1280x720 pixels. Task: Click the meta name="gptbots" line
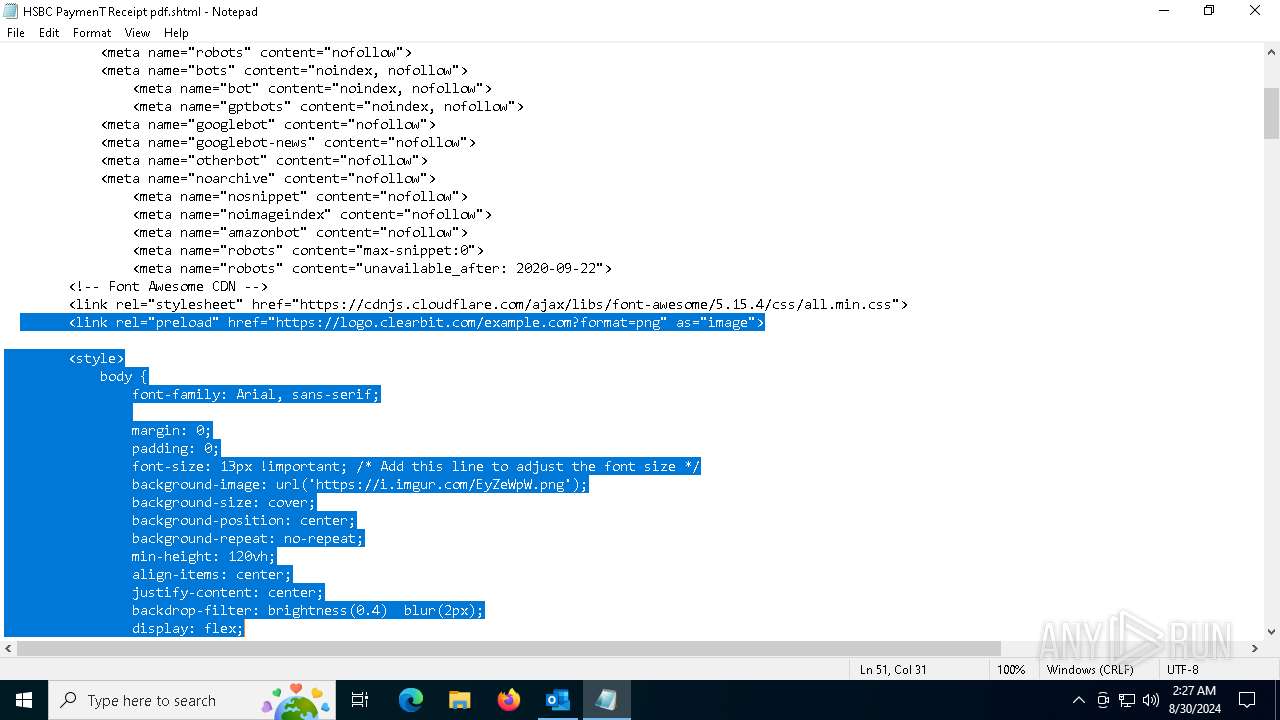coord(328,107)
